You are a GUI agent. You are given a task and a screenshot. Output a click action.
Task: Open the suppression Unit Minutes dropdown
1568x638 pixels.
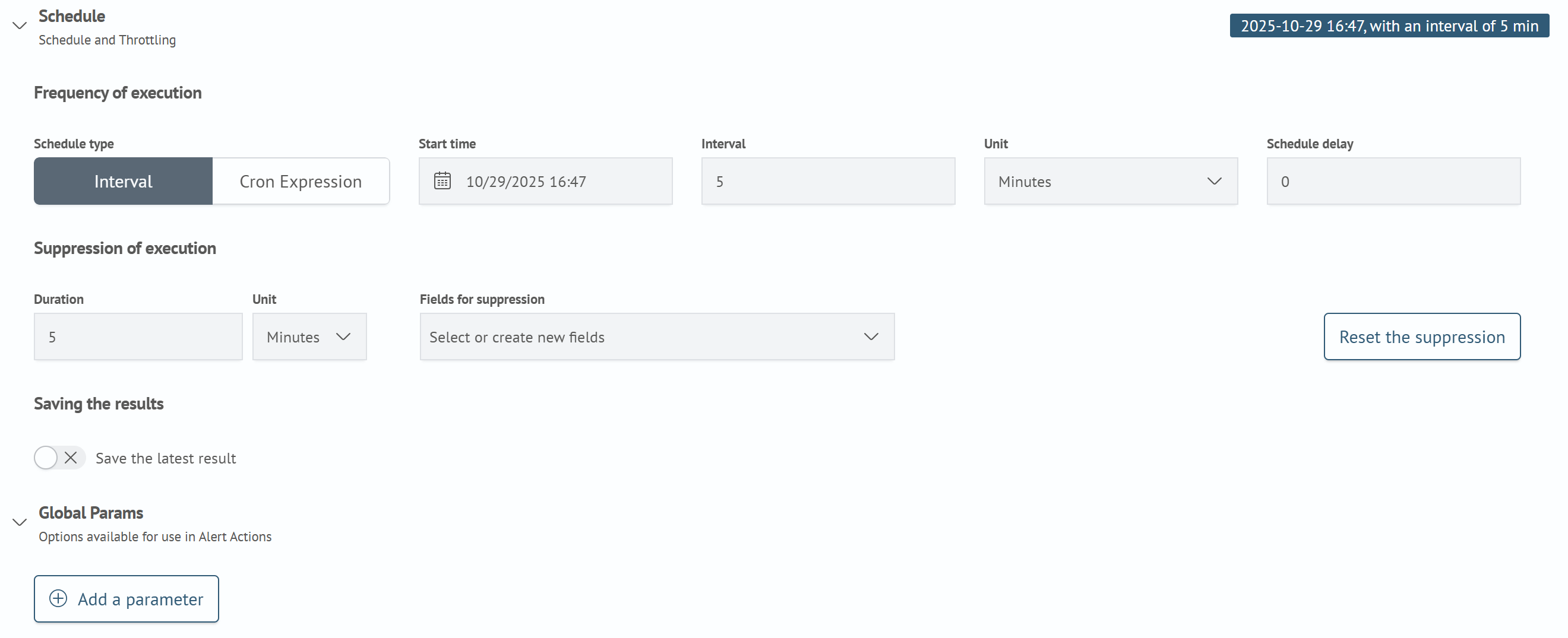tap(309, 337)
